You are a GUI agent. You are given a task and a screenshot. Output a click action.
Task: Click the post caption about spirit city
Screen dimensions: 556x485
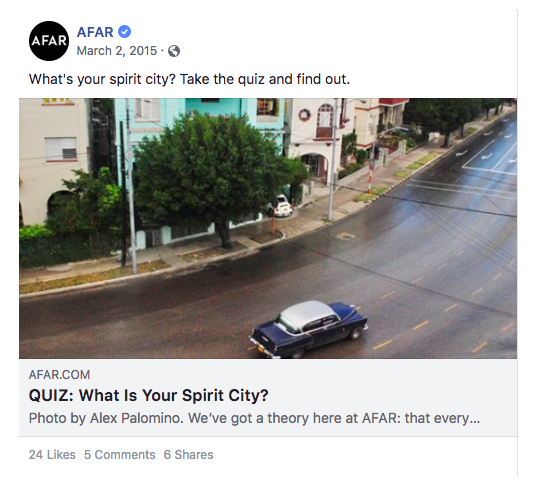(189, 79)
